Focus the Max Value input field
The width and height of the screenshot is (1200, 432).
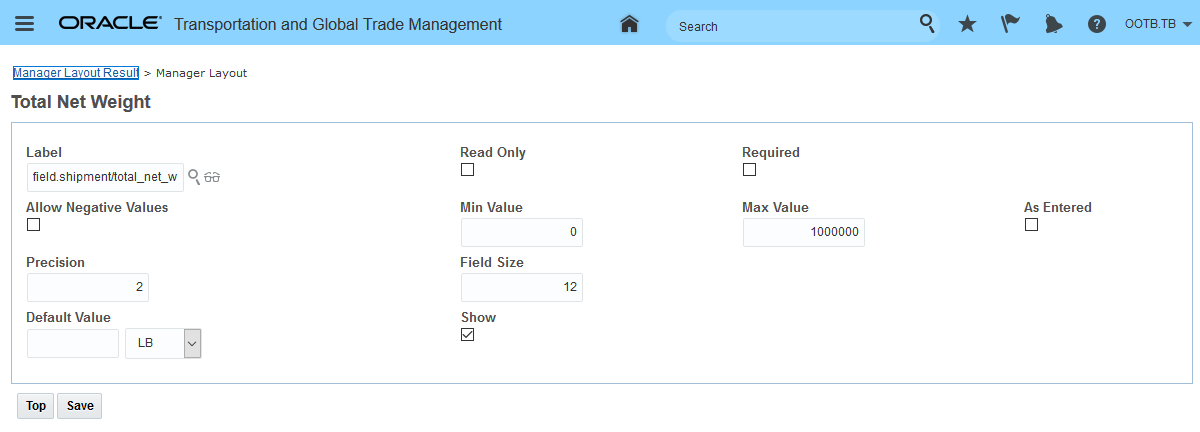click(x=803, y=232)
